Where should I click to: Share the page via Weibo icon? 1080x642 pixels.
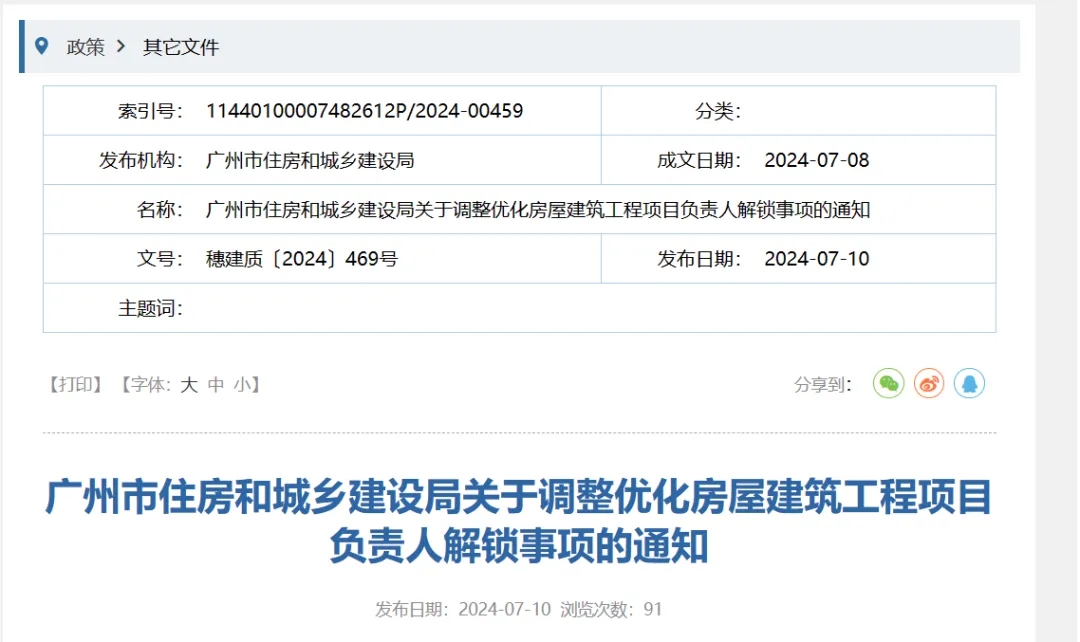(928, 384)
